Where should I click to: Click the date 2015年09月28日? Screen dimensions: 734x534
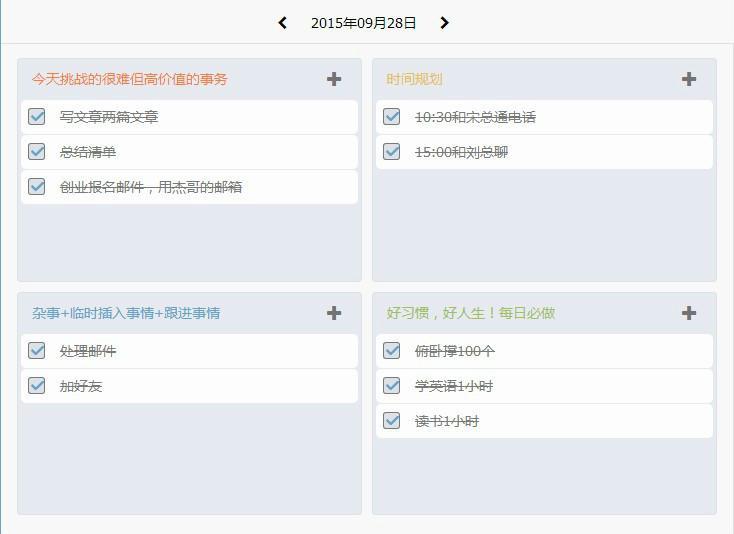click(x=363, y=23)
